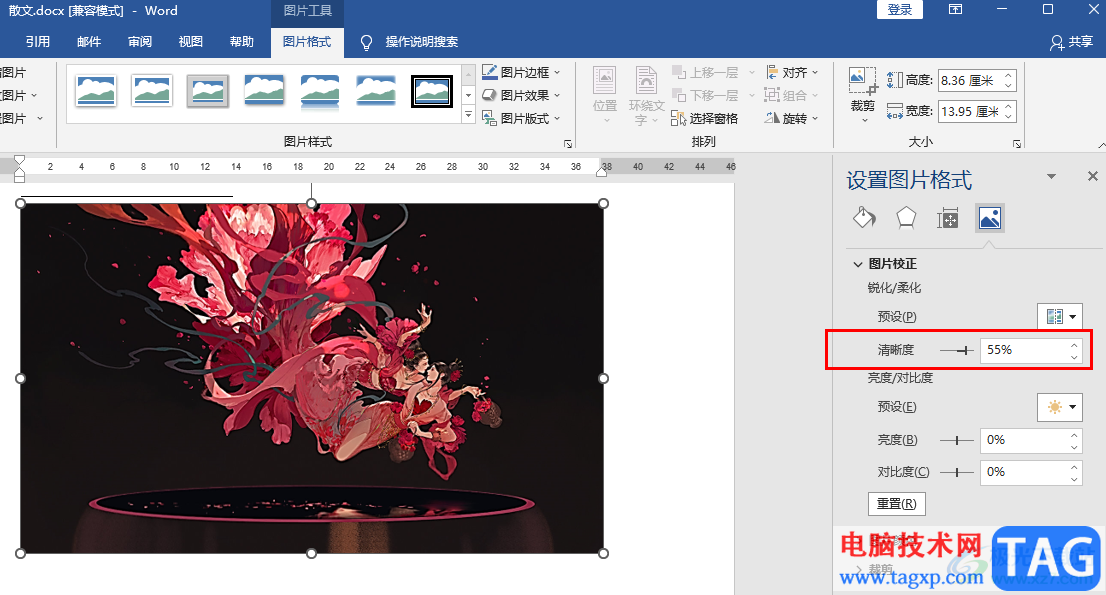Switch to the Mailings (邮件) tab
1106x595 pixels.
[x=89, y=42]
